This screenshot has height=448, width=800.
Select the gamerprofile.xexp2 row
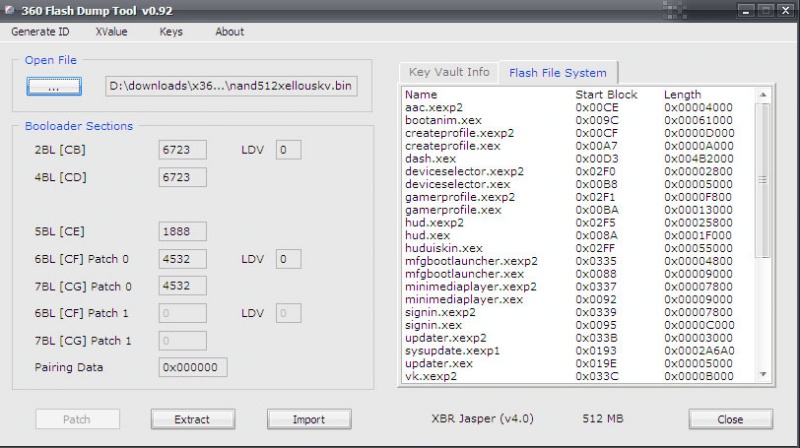click(578, 197)
